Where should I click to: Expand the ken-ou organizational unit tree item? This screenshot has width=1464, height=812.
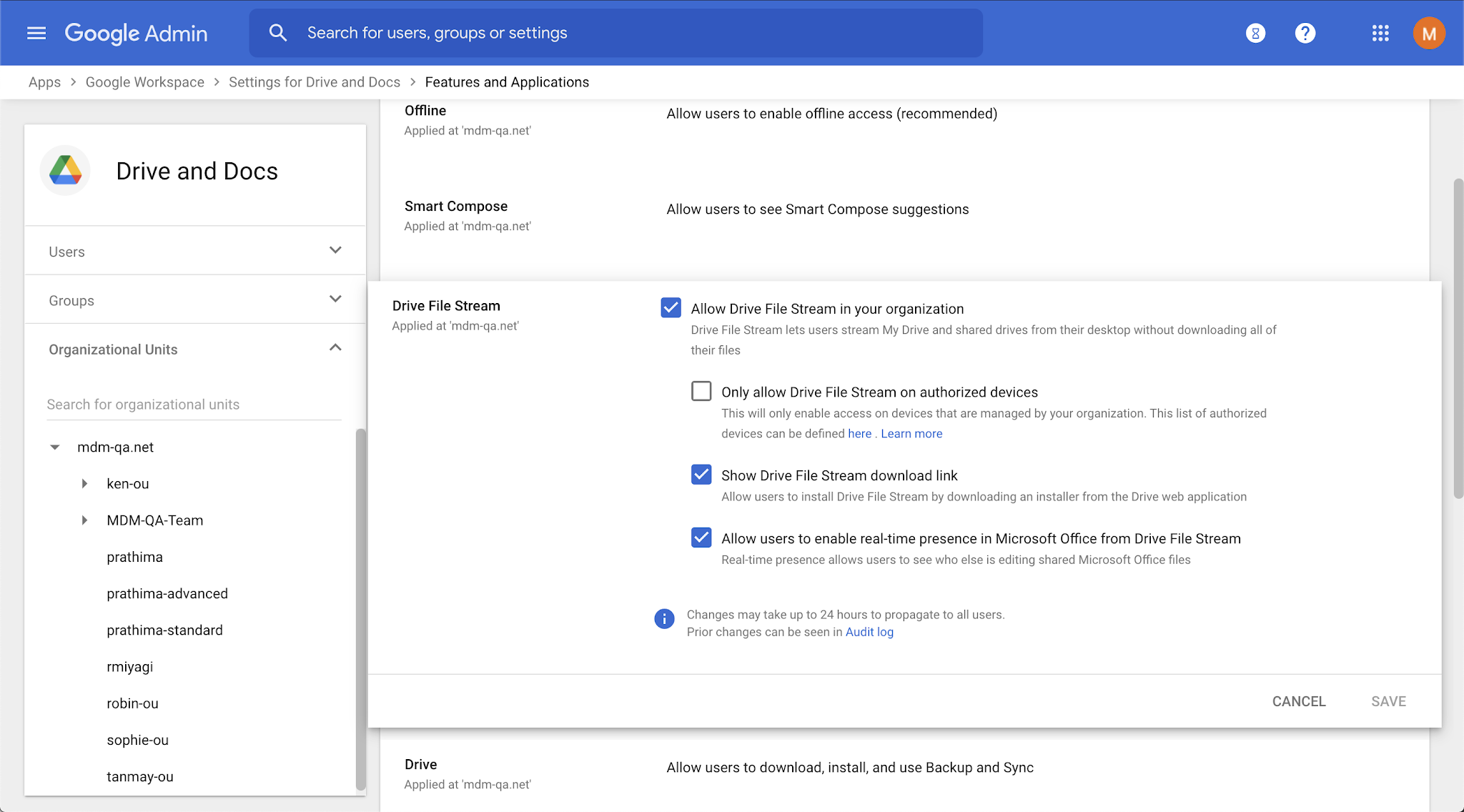coord(85,484)
